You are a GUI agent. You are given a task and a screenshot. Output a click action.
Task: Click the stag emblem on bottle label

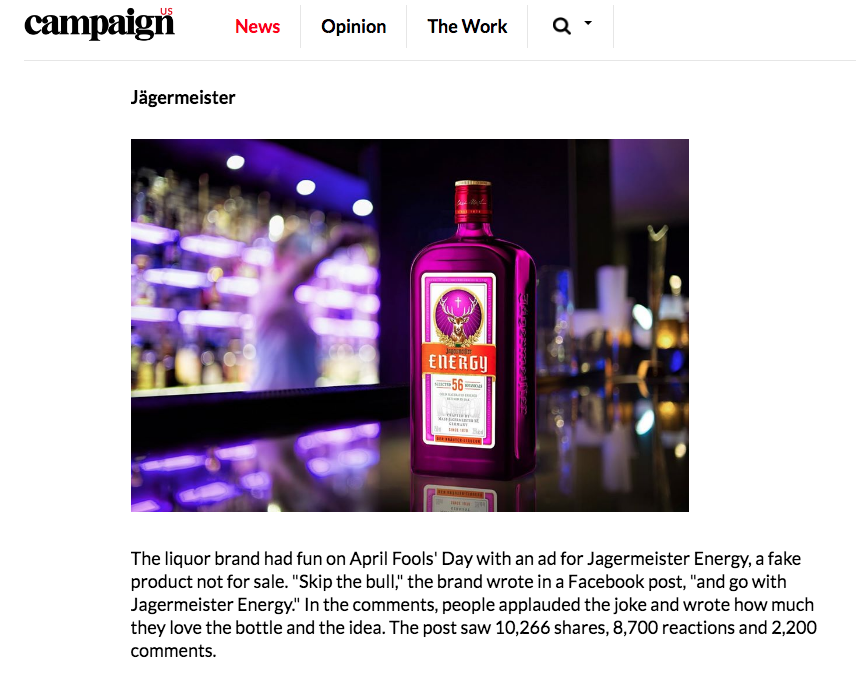tap(459, 316)
